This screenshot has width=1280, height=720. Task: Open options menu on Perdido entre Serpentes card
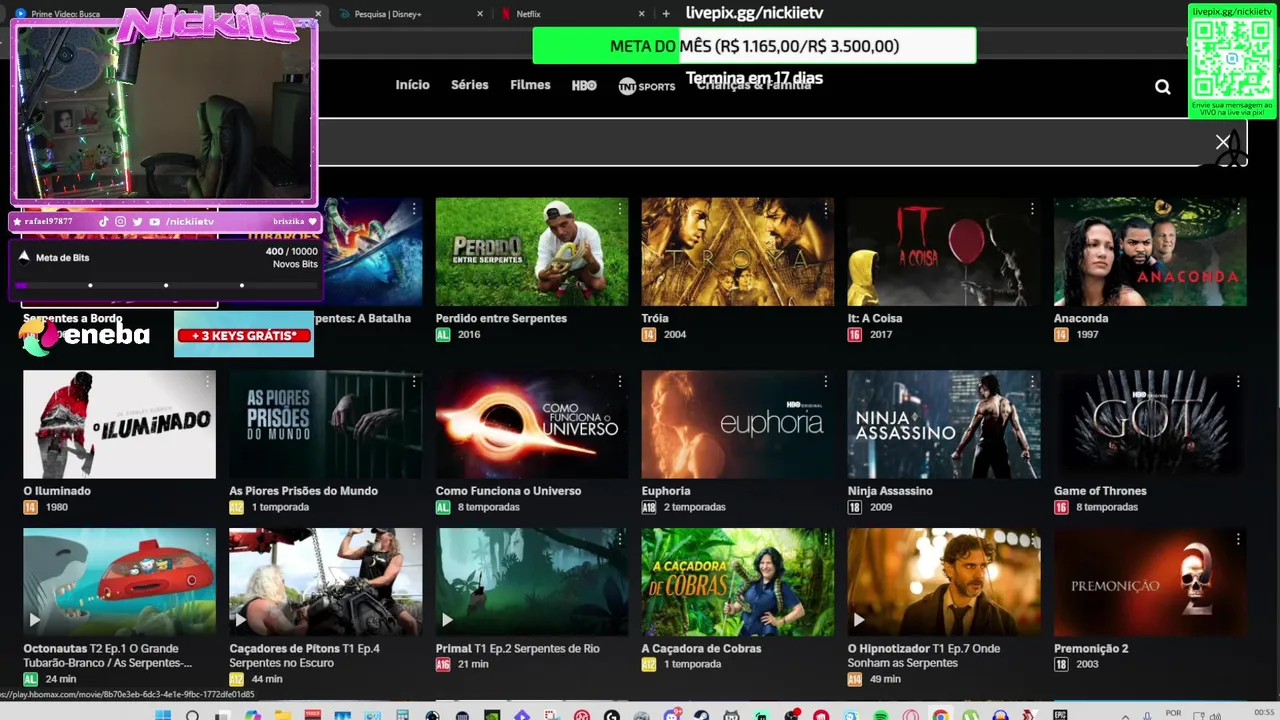coord(620,209)
